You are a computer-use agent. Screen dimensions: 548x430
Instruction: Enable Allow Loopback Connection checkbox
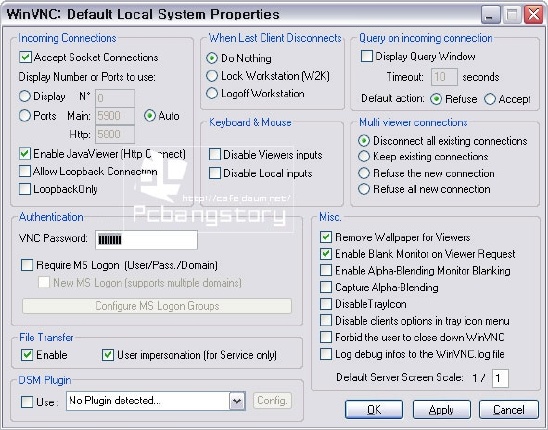click(x=25, y=171)
